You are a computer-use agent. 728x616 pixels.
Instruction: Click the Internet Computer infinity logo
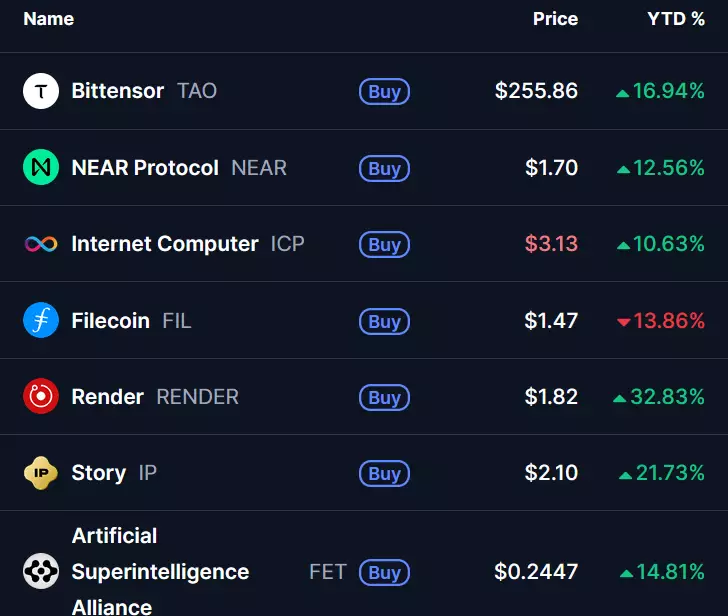point(41,244)
